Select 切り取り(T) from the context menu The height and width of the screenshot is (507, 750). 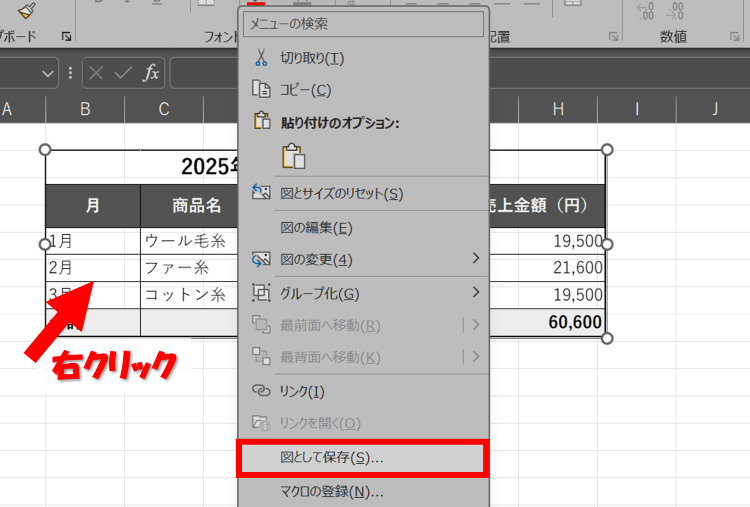click(364, 58)
